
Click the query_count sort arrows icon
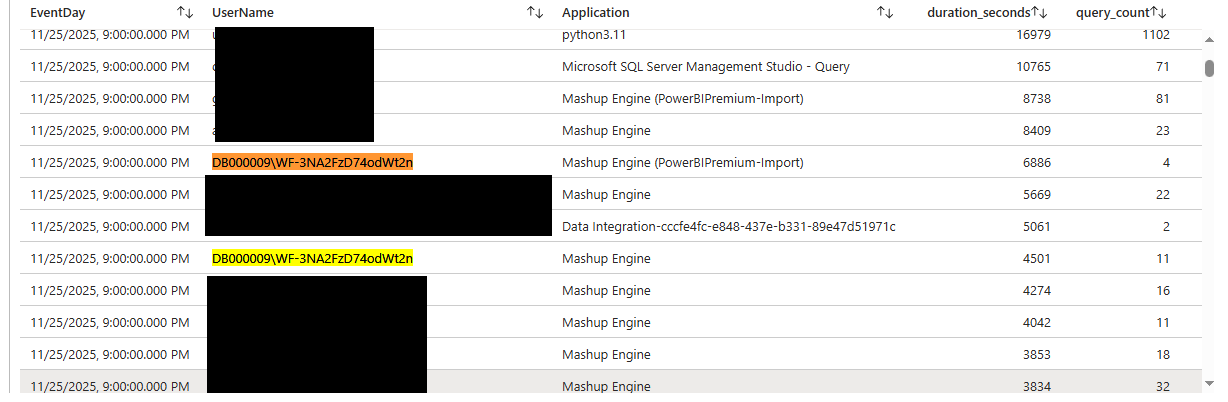click(1159, 13)
